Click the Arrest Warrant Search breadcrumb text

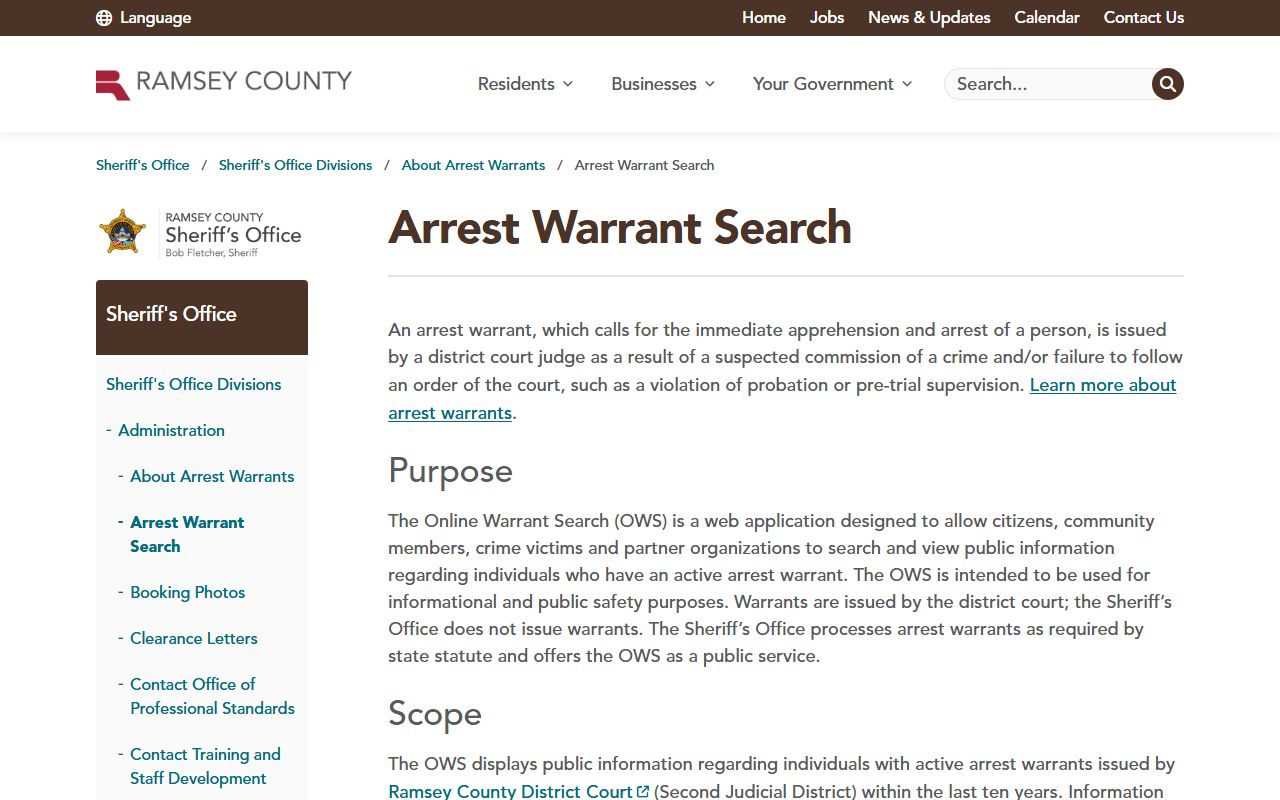pyautogui.click(x=644, y=165)
